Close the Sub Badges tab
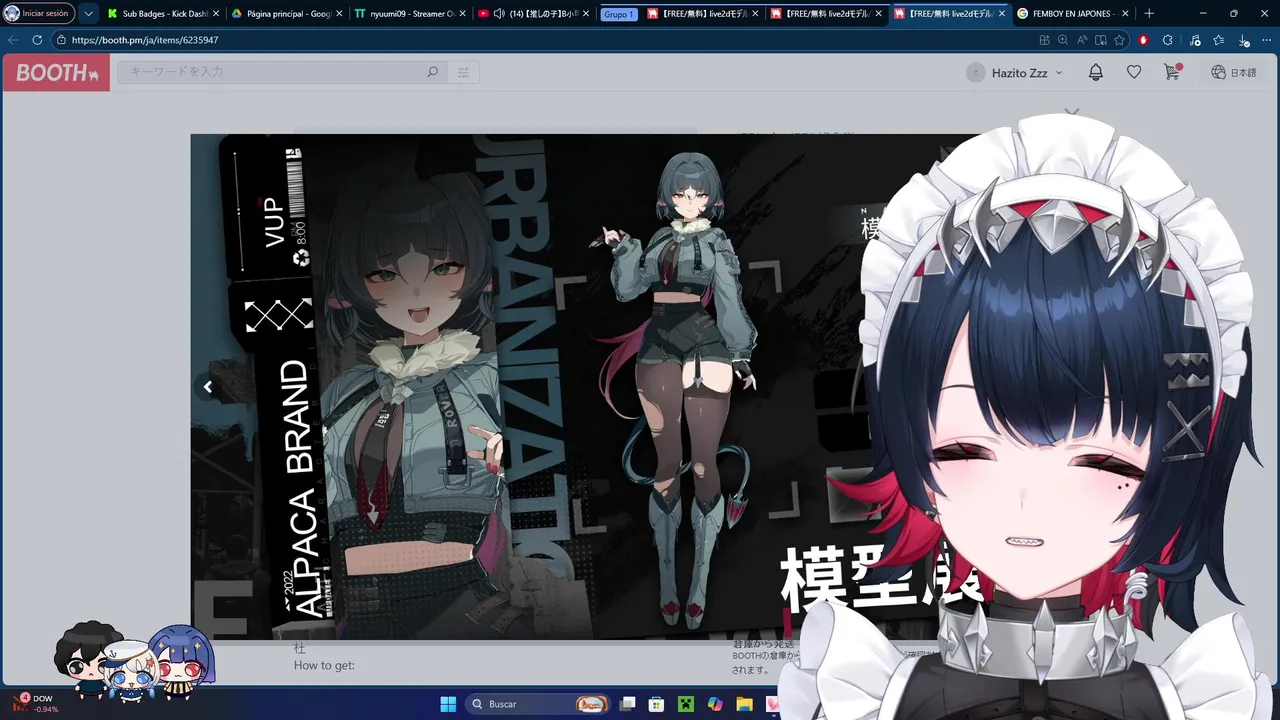The height and width of the screenshot is (720, 1280). point(216,14)
